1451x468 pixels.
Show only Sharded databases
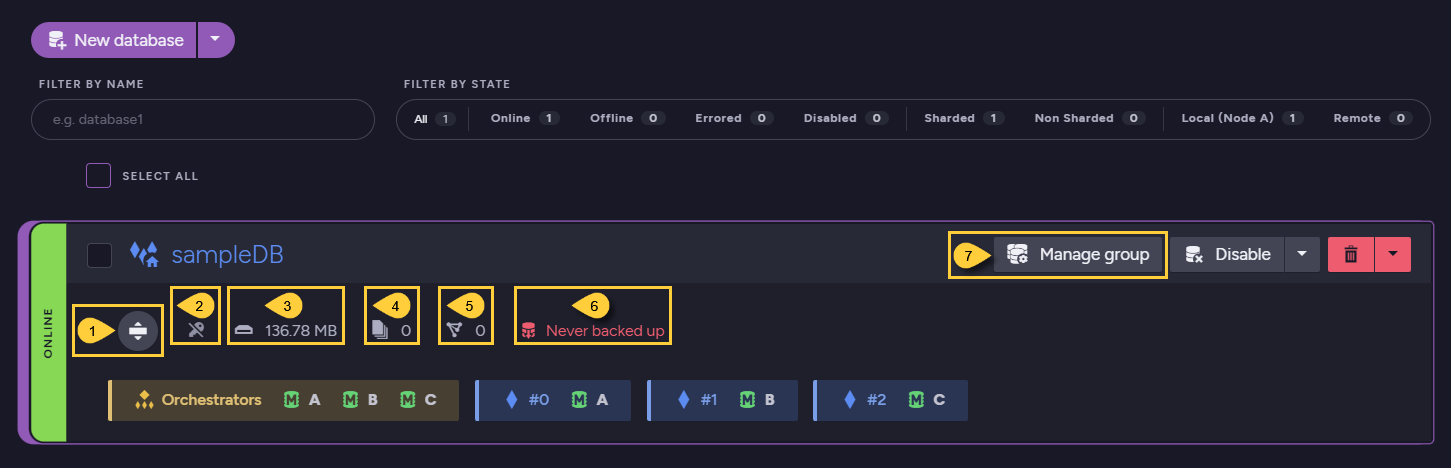click(964, 118)
